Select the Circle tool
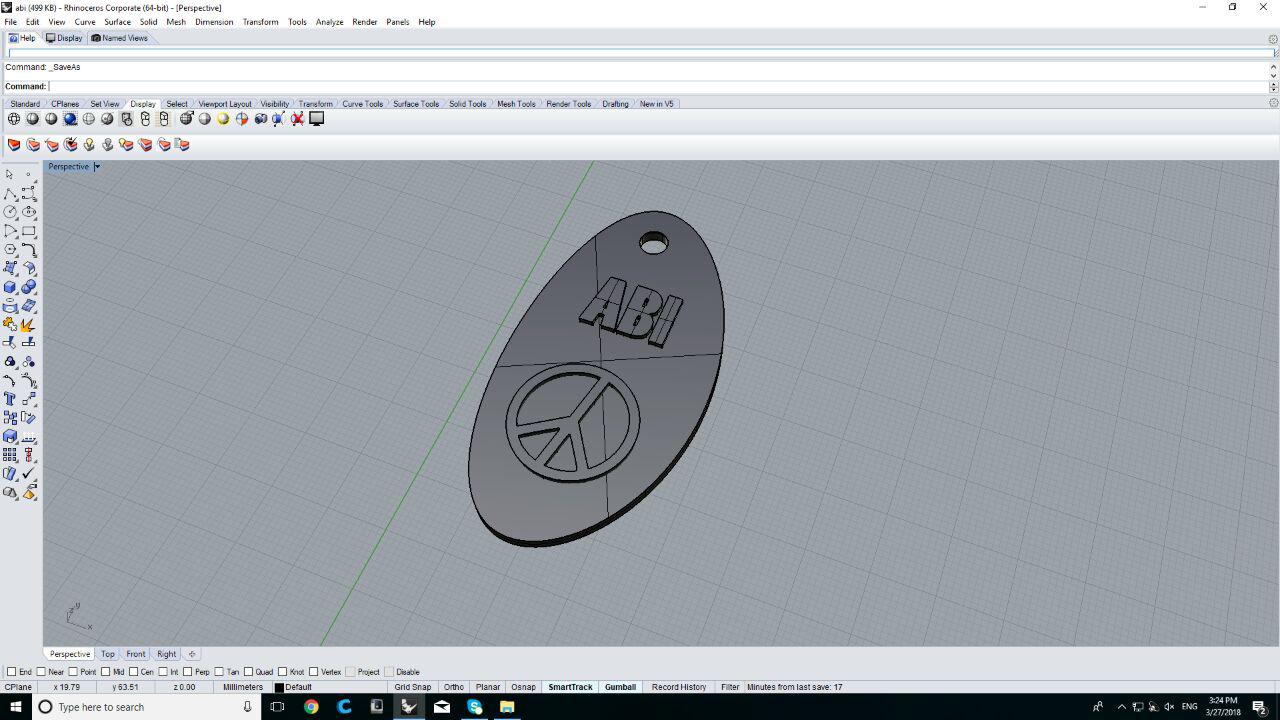The width and height of the screenshot is (1280, 720). click(10, 212)
